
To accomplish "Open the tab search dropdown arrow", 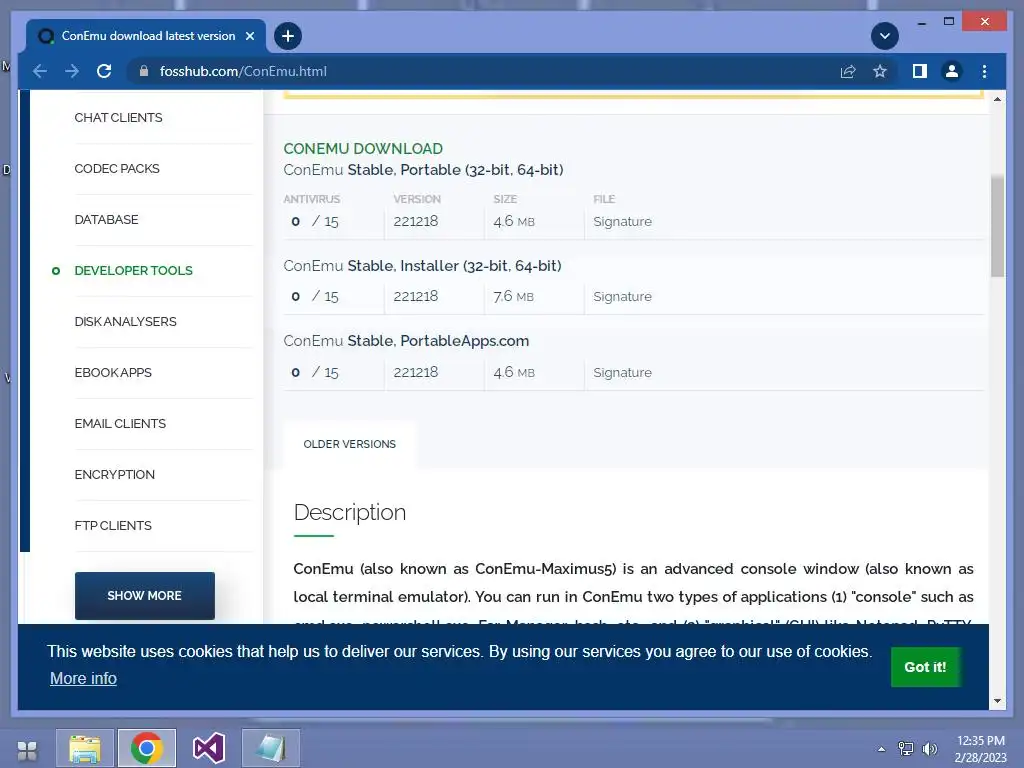I will coord(885,36).
